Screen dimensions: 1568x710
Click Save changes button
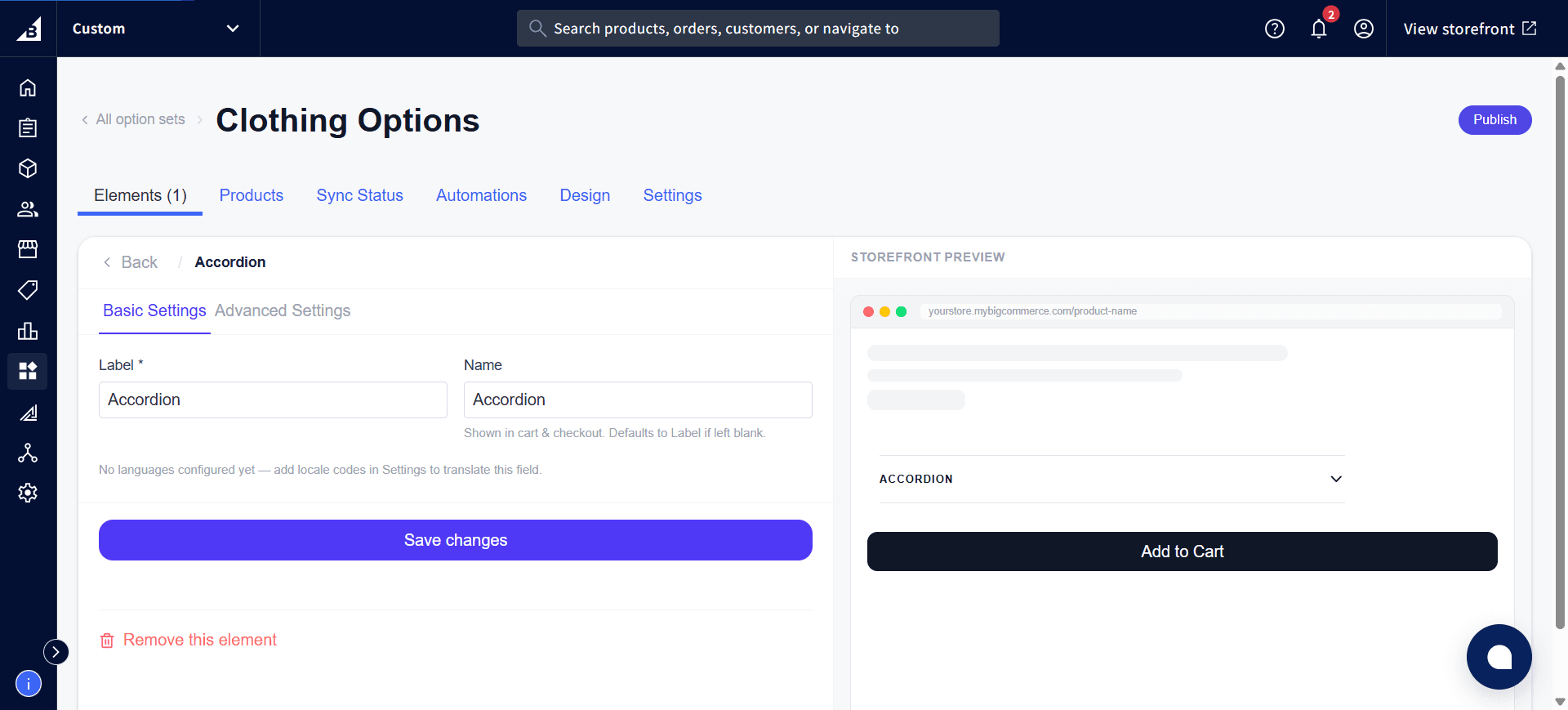456,540
